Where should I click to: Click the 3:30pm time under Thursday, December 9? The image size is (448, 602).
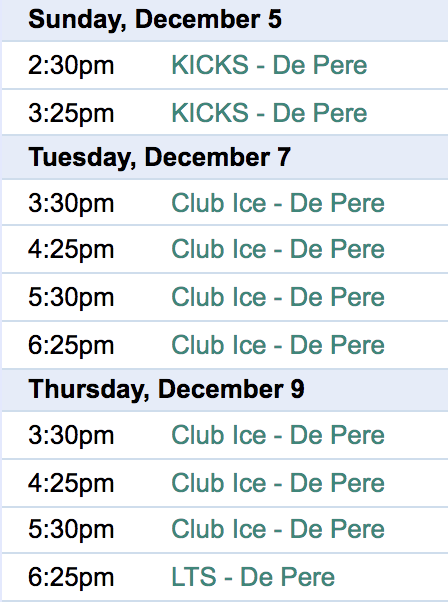point(71,436)
